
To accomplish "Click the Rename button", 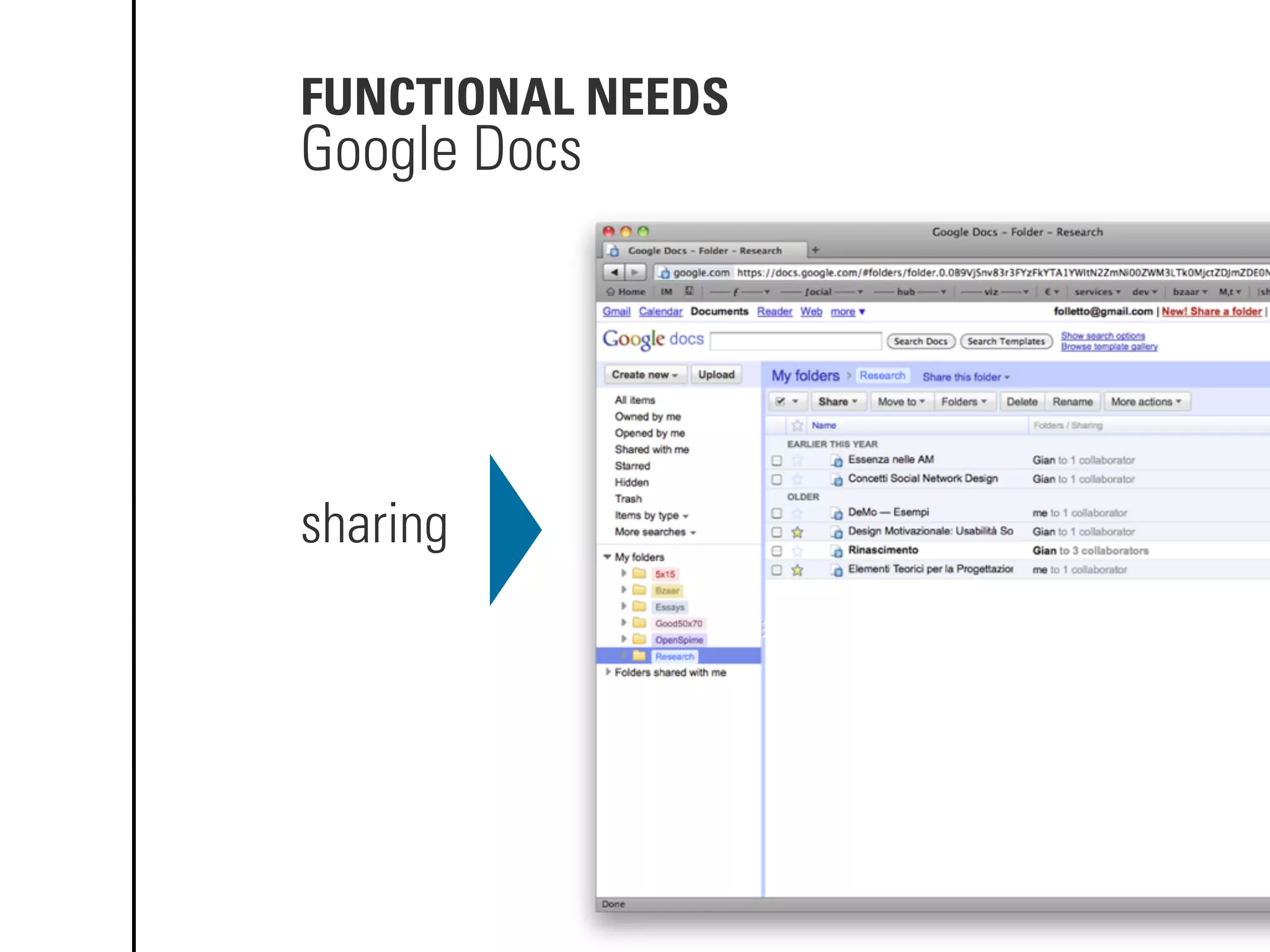I will point(1073,402).
